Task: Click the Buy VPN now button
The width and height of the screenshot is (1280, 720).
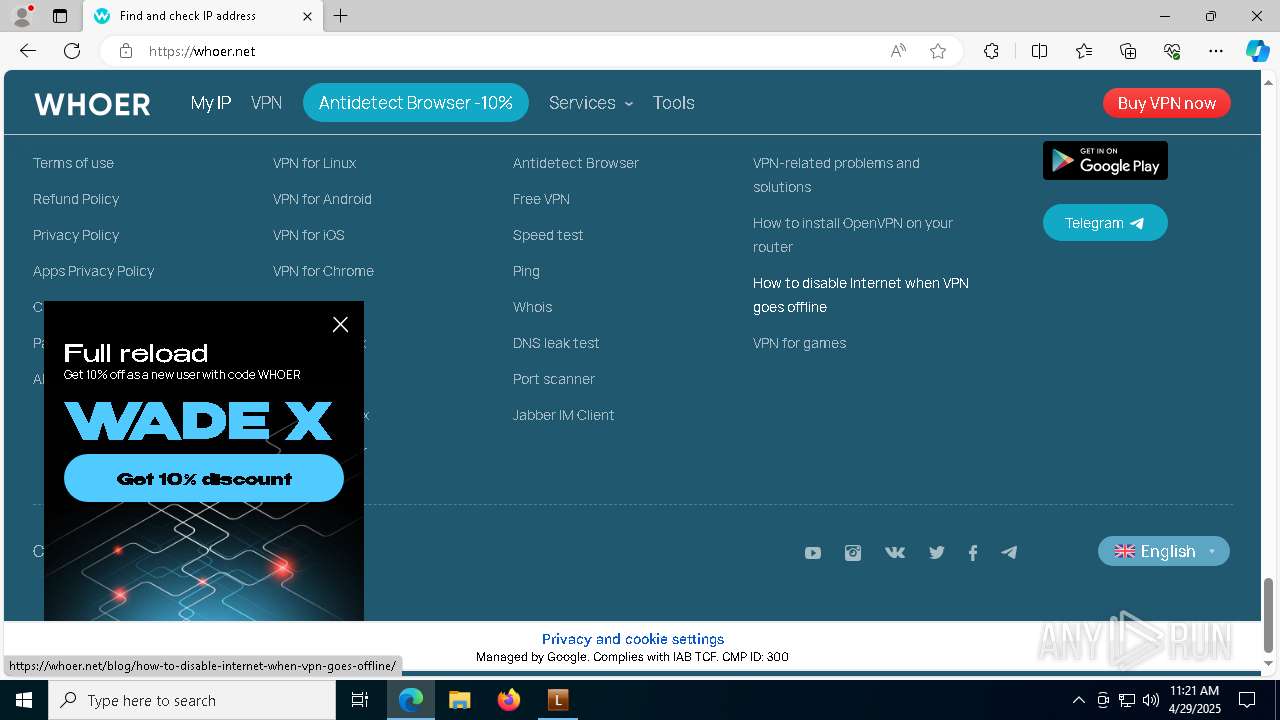Action: click(x=1167, y=103)
